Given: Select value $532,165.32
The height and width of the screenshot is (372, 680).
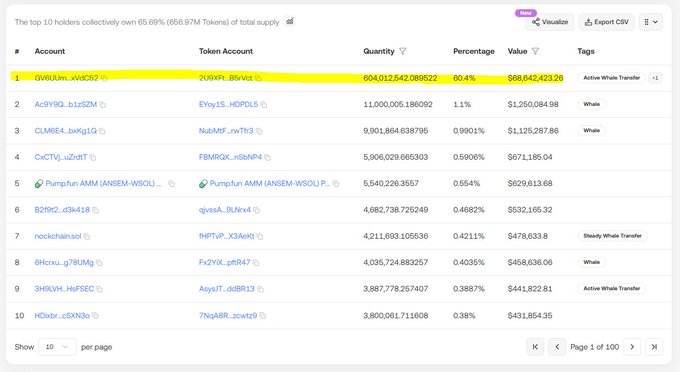Looking at the screenshot, I should coord(530,210).
